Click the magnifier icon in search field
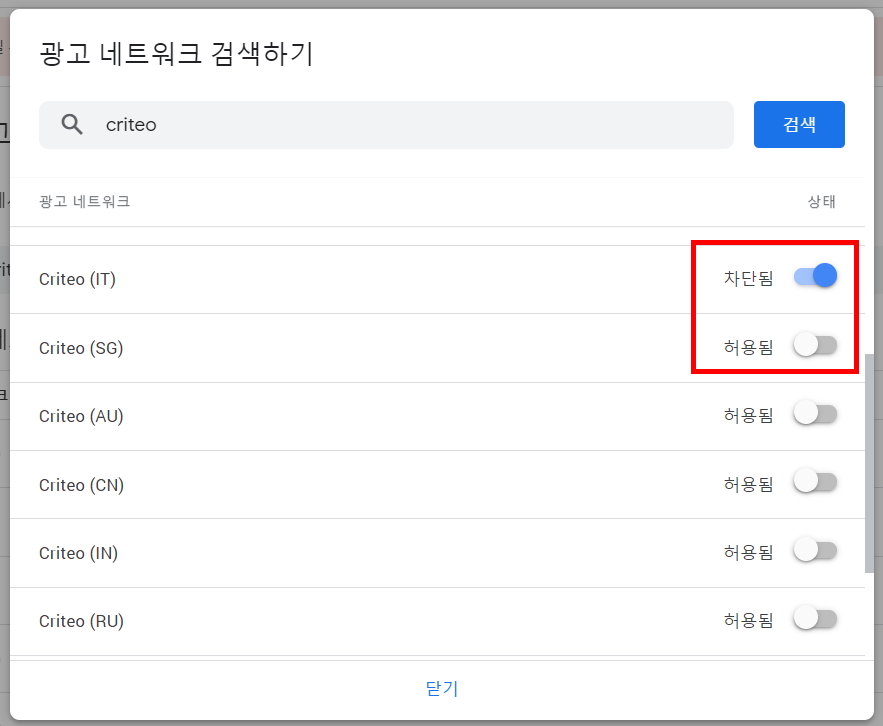 tap(72, 124)
